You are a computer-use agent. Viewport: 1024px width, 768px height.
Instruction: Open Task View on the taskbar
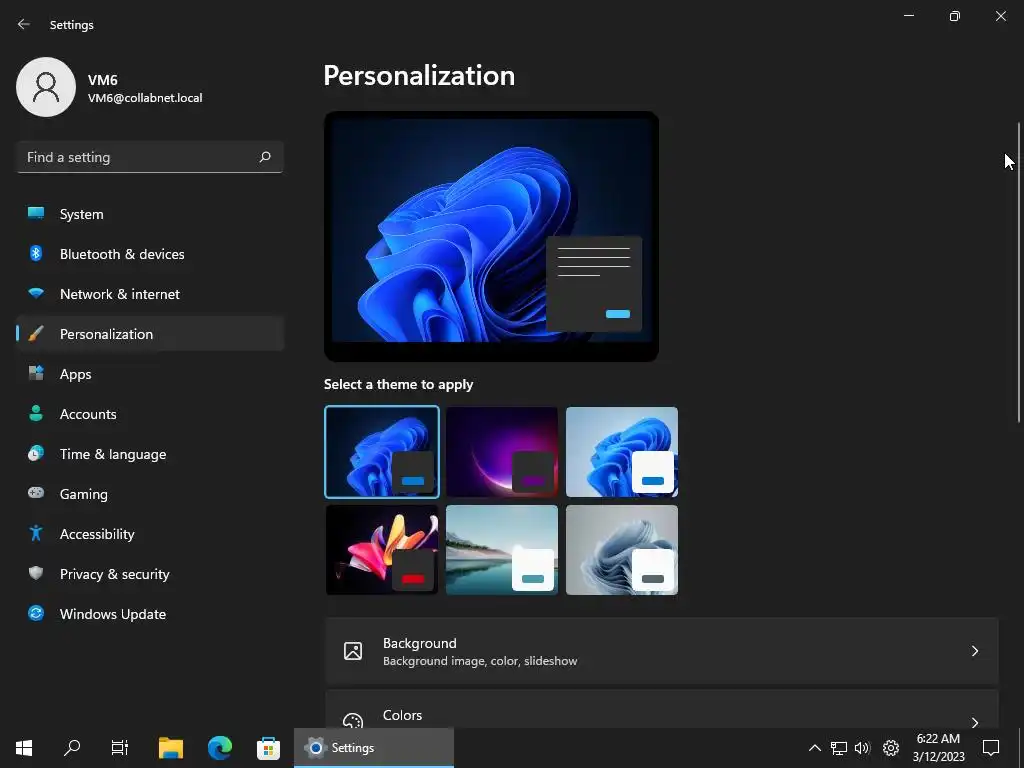(120, 748)
